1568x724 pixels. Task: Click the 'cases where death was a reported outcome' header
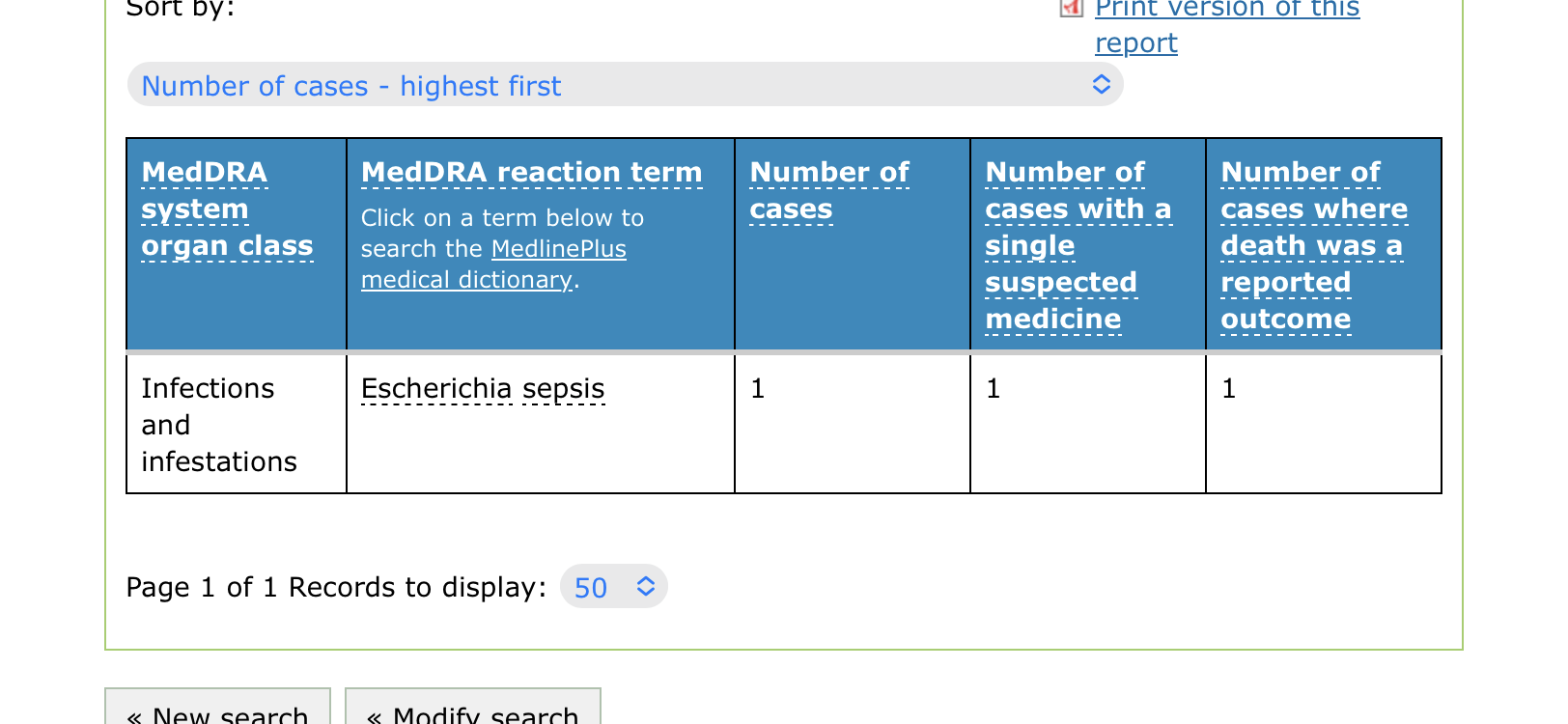(1313, 245)
